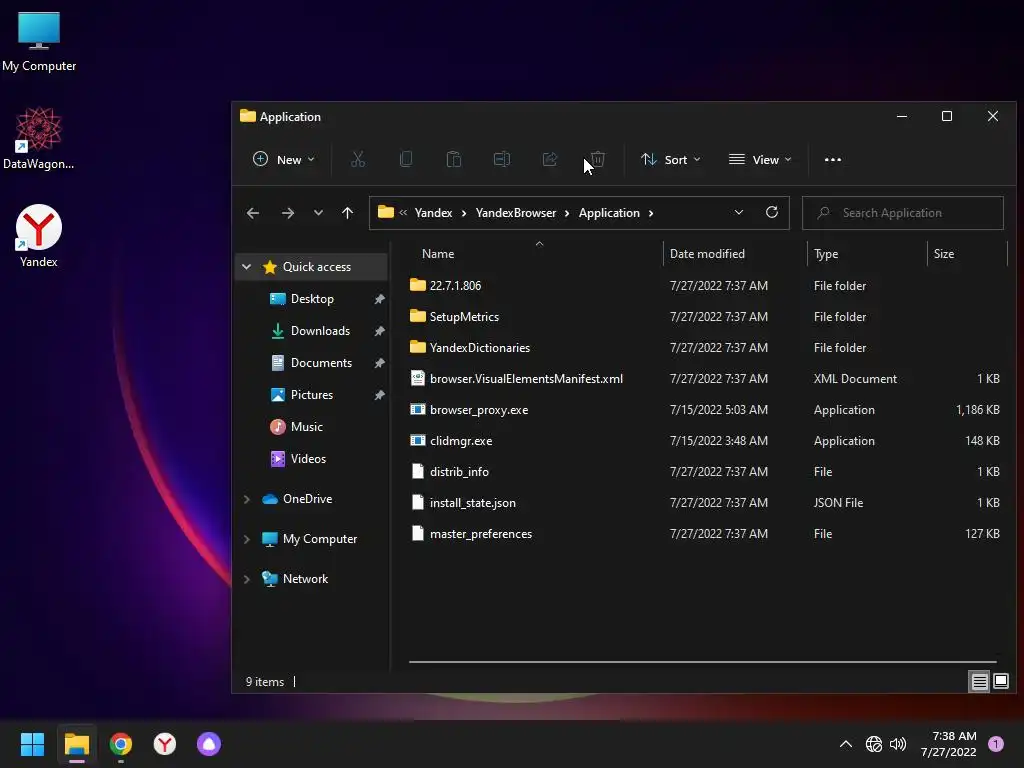The height and width of the screenshot is (768, 1024).
Task: Open volume control in system tray
Action: [x=898, y=744]
